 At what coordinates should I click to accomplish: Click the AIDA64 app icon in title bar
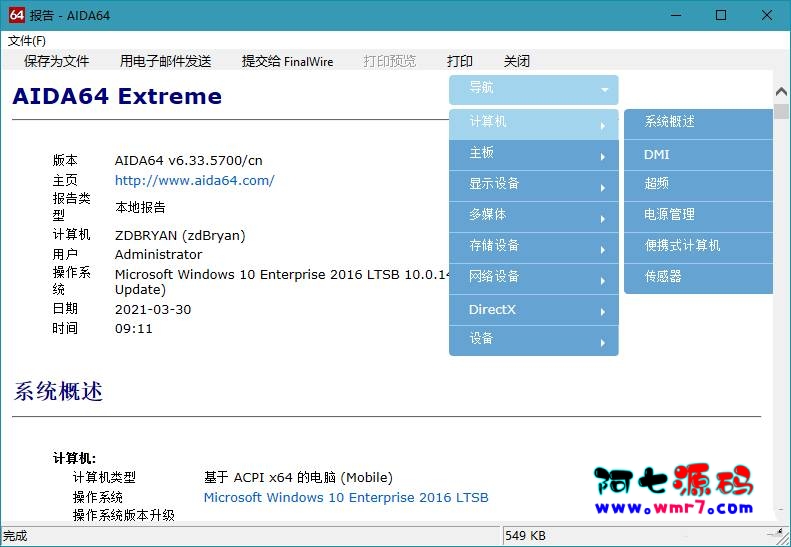[x=16, y=15]
